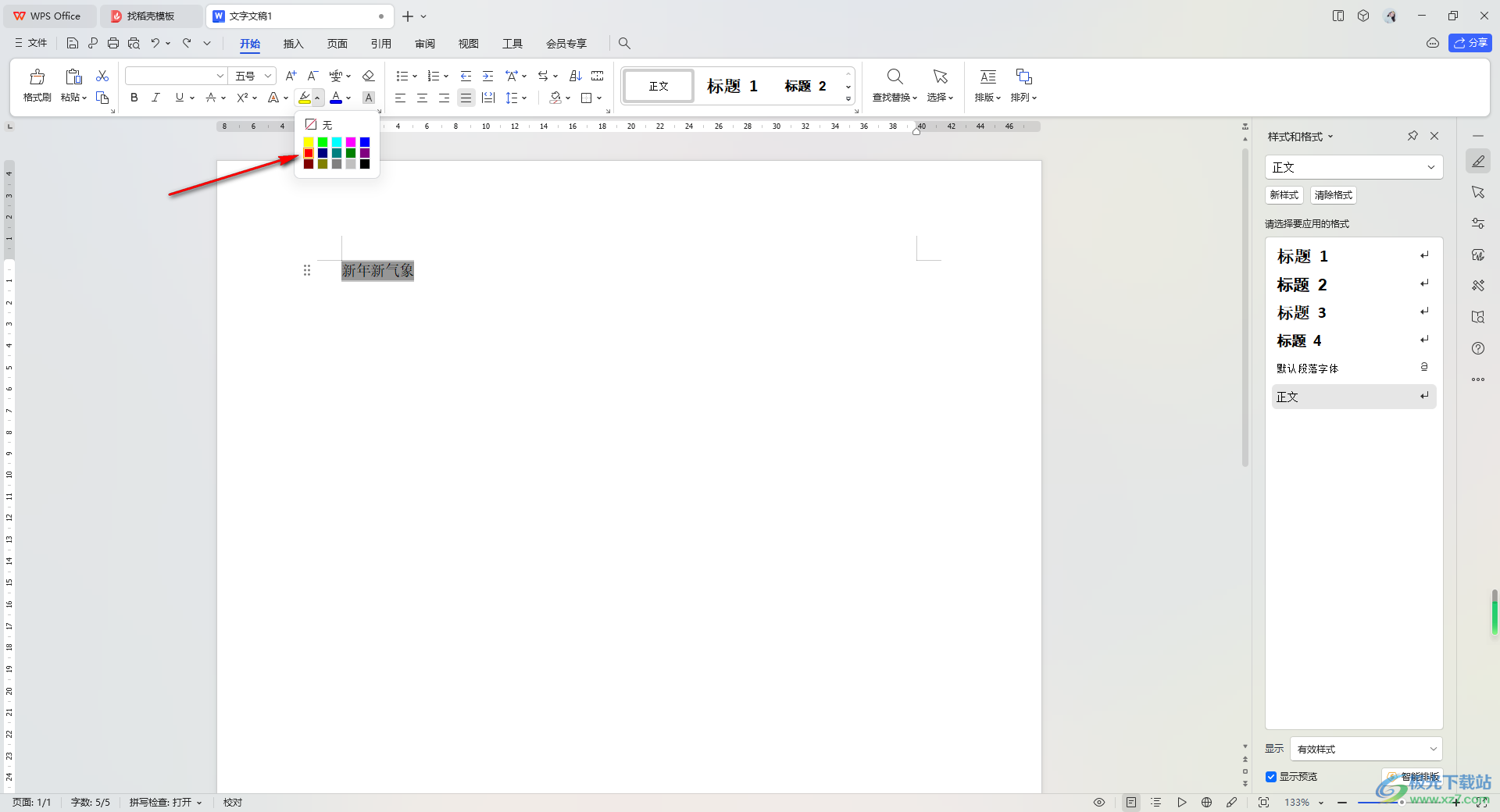This screenshot has height=812, width=1500.
Task: Click the Undo arrow icon
Action: pyautogui.click(x=155, y=43)
